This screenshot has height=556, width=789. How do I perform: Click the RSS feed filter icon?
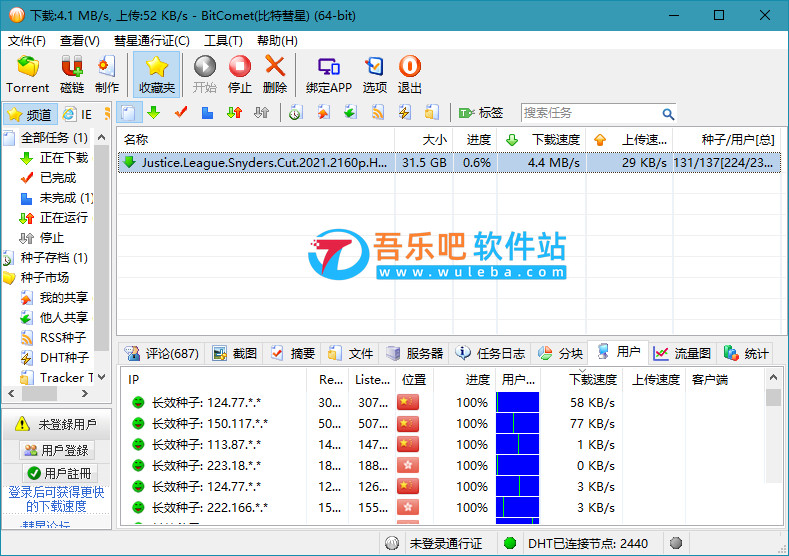click(x=377, y=113)
